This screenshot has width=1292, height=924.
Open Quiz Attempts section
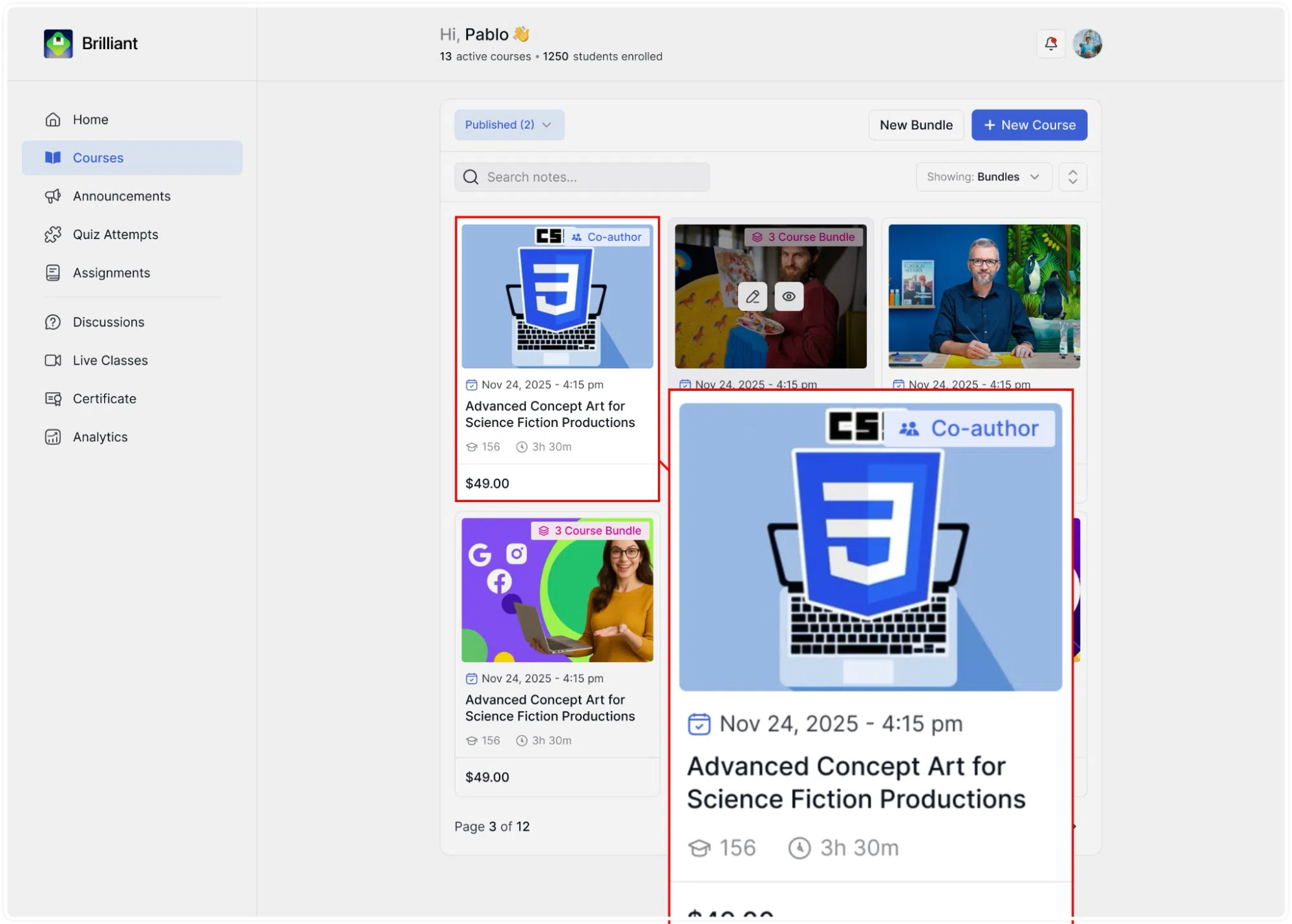132,235
